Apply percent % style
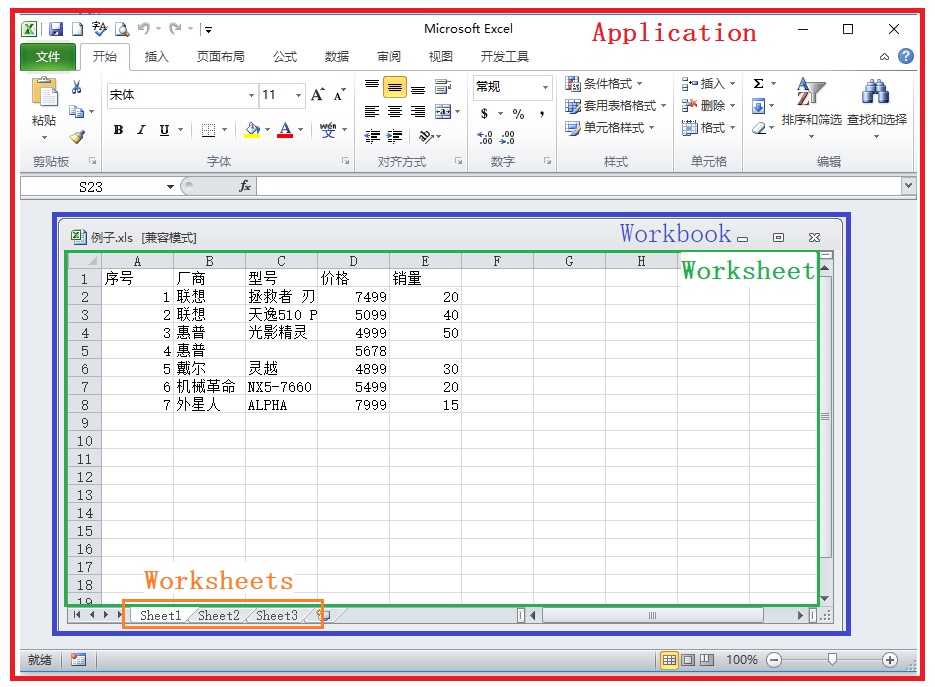 pos(518,113)
